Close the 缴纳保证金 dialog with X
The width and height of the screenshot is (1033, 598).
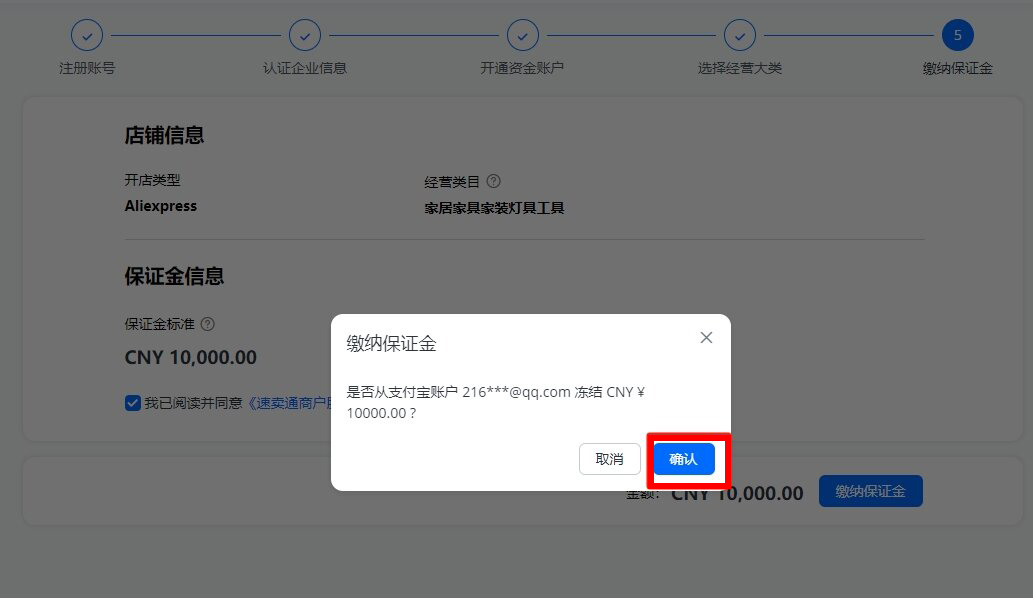[706, 338]
